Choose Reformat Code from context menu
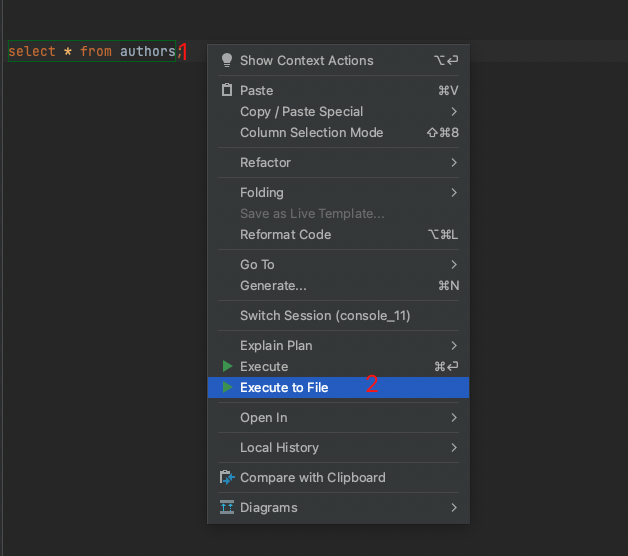This screenshot has height=556, width=628. coord(285,234)
